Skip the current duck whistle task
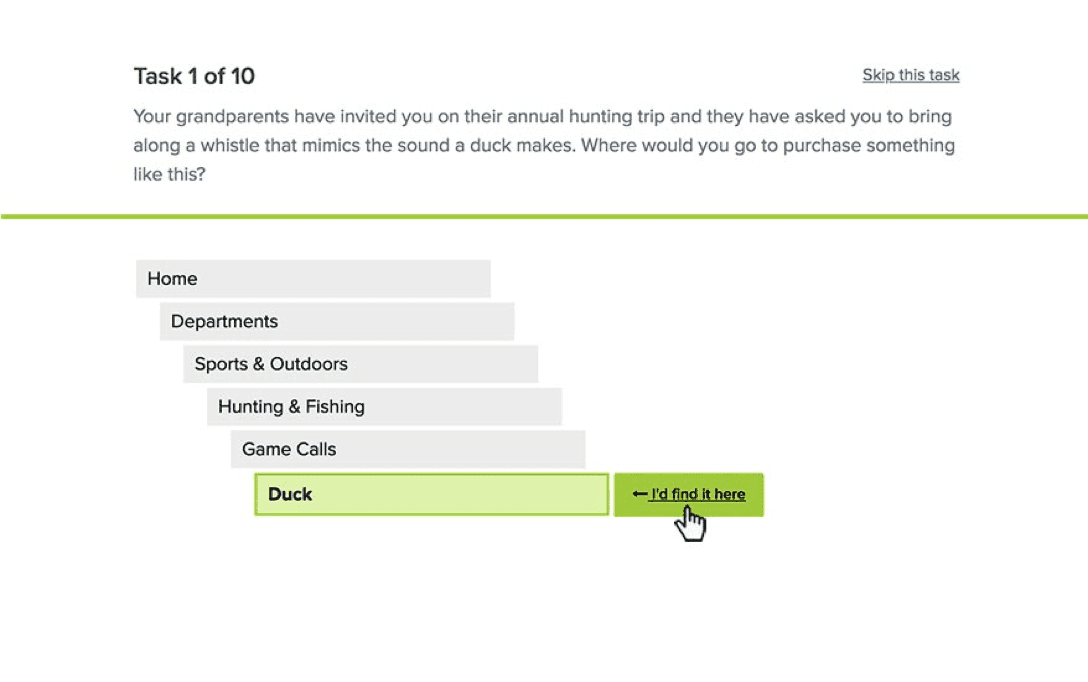 pos(910,75)
